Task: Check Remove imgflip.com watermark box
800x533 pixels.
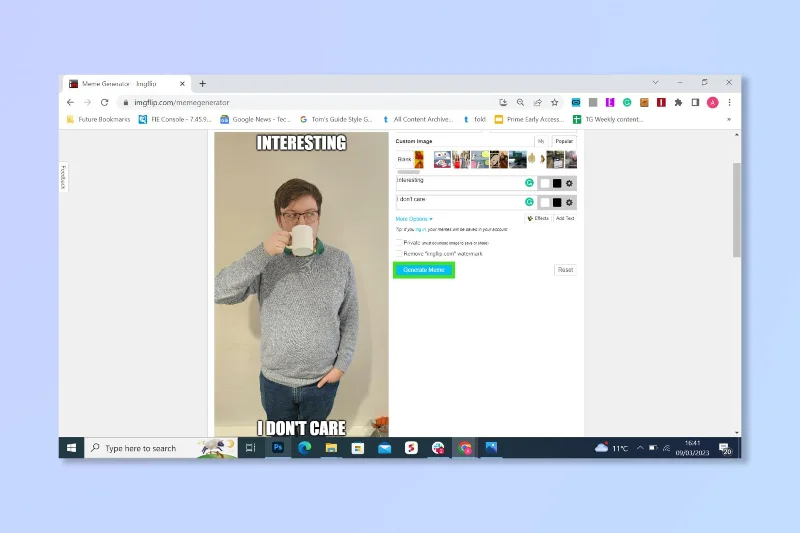Action: pos(399,253)
